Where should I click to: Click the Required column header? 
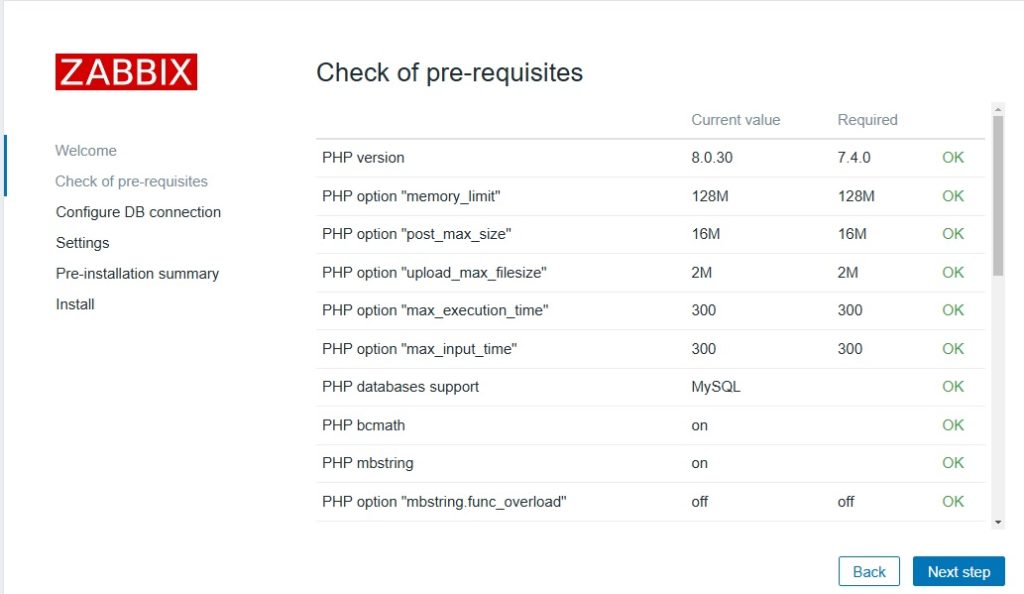(867, 120)
